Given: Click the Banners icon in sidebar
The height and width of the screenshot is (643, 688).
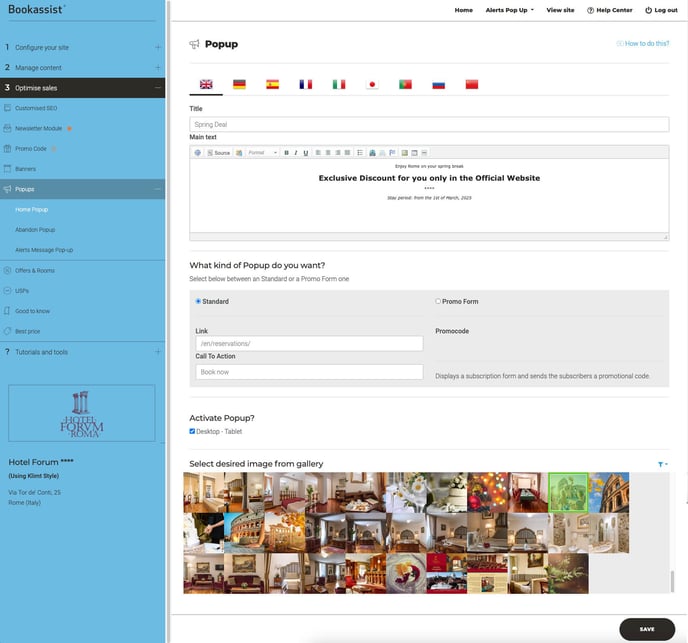Looking at the screenshot, I should point(8,169).
